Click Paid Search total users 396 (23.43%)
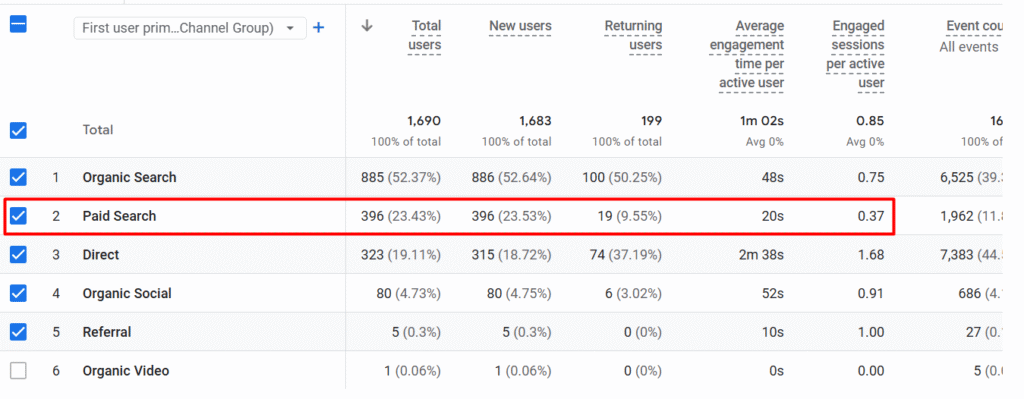This screenshot has width=1024, height=399. point(401,216)
